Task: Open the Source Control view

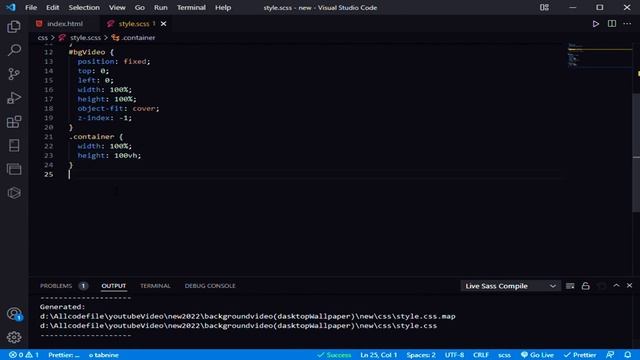Action: [x=14, y=74]
